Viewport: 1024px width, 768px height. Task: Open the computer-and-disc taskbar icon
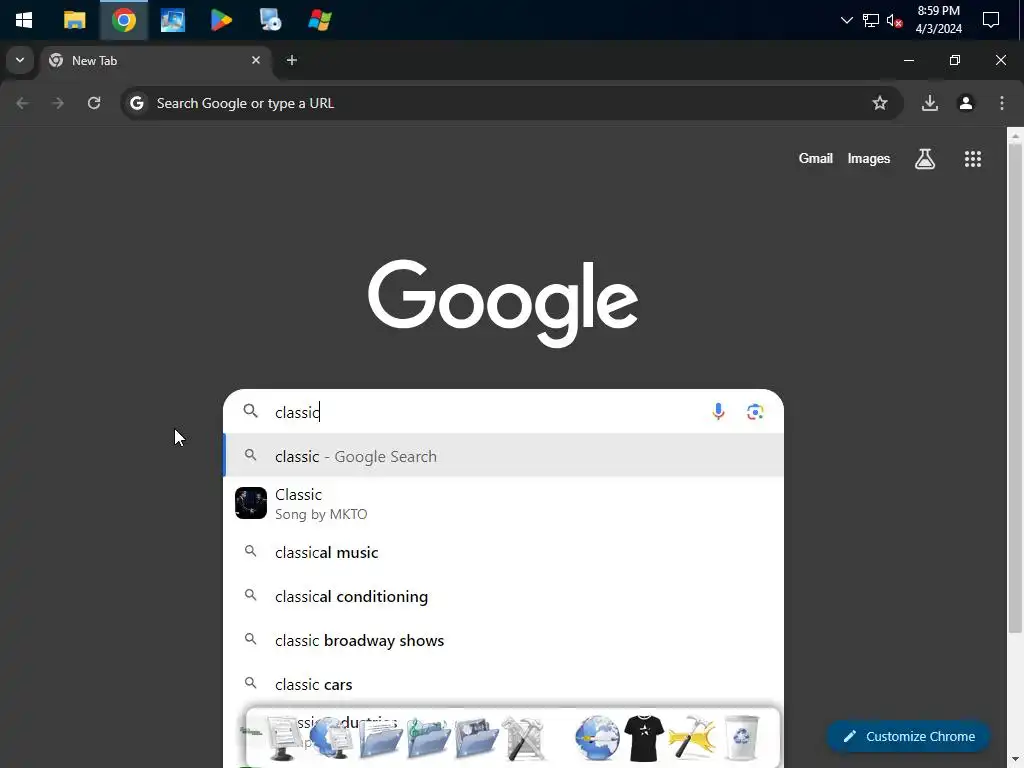[270, 20]
